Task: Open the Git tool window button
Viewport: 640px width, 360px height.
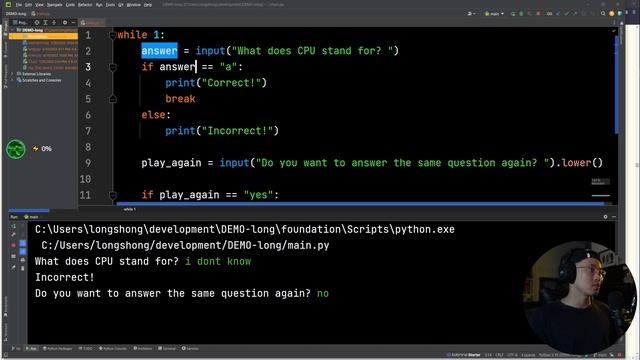Action: pyautogui.click(x=16, y=349)
